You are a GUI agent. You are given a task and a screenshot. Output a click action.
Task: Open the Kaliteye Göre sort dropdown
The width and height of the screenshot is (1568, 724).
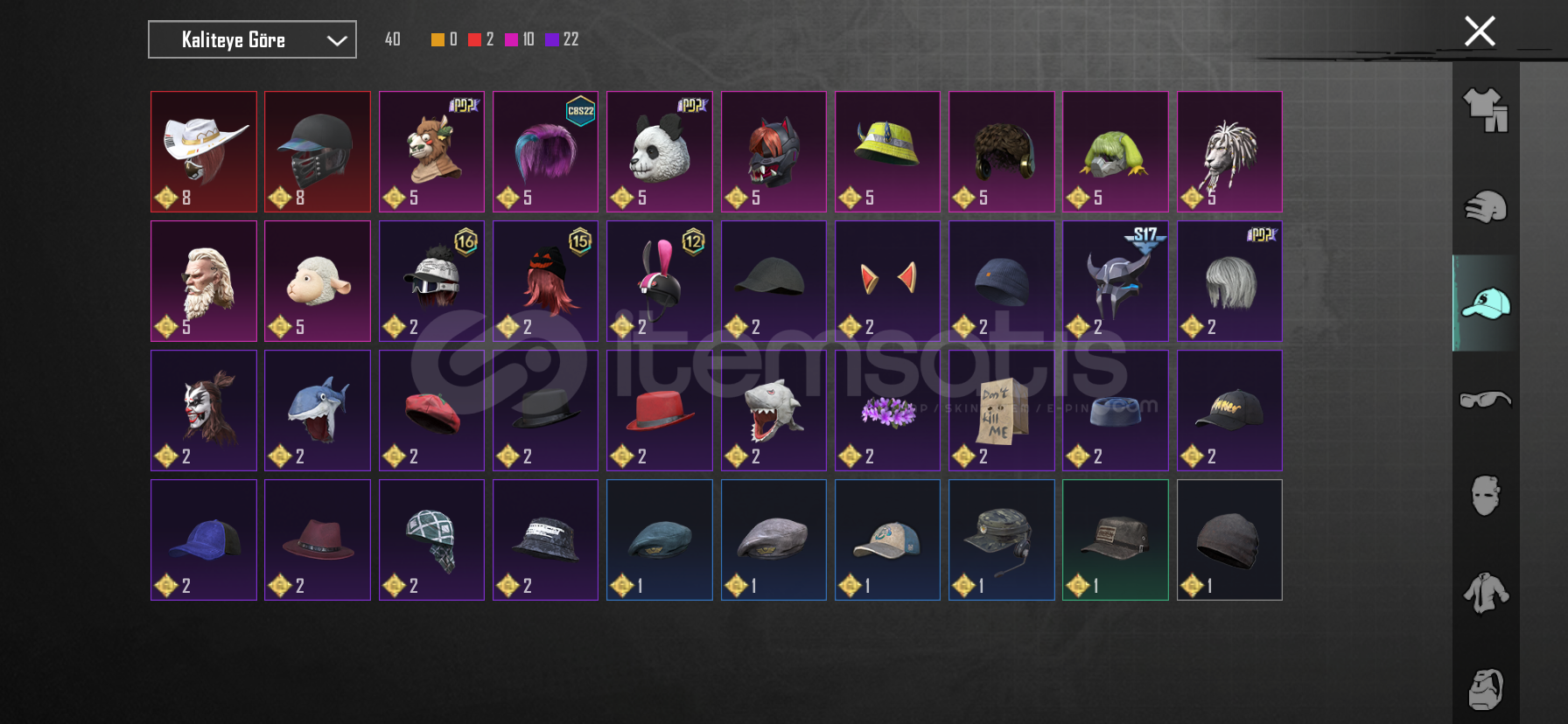pos(252,39)
